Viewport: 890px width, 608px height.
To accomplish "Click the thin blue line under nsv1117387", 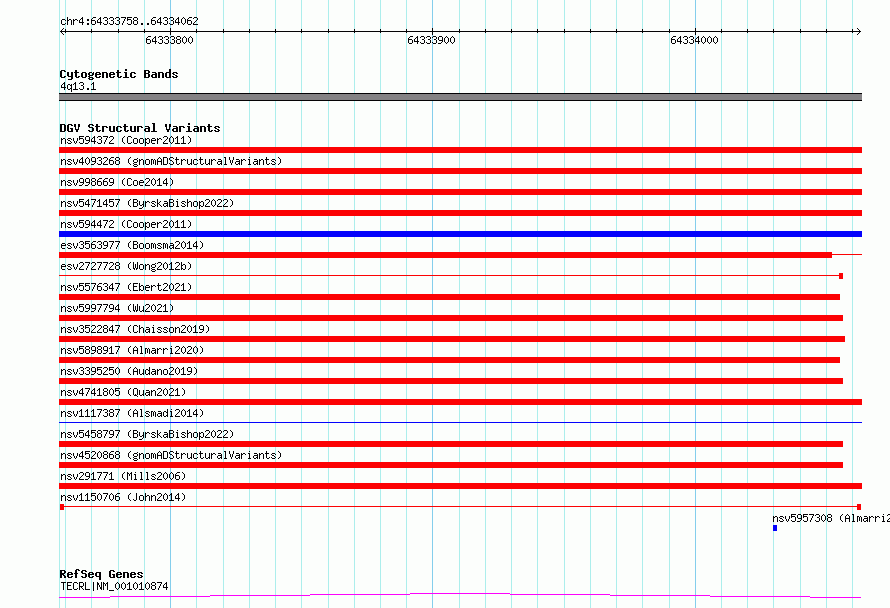I will [460, 422].
